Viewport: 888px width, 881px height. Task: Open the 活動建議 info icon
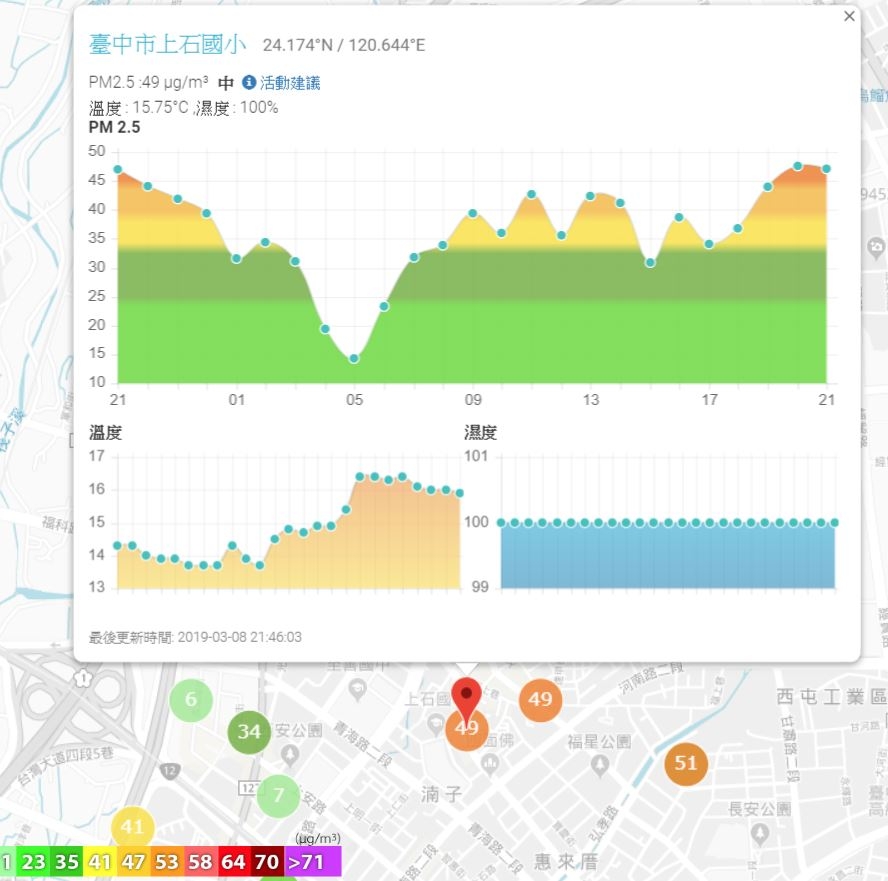click(249, 82)
